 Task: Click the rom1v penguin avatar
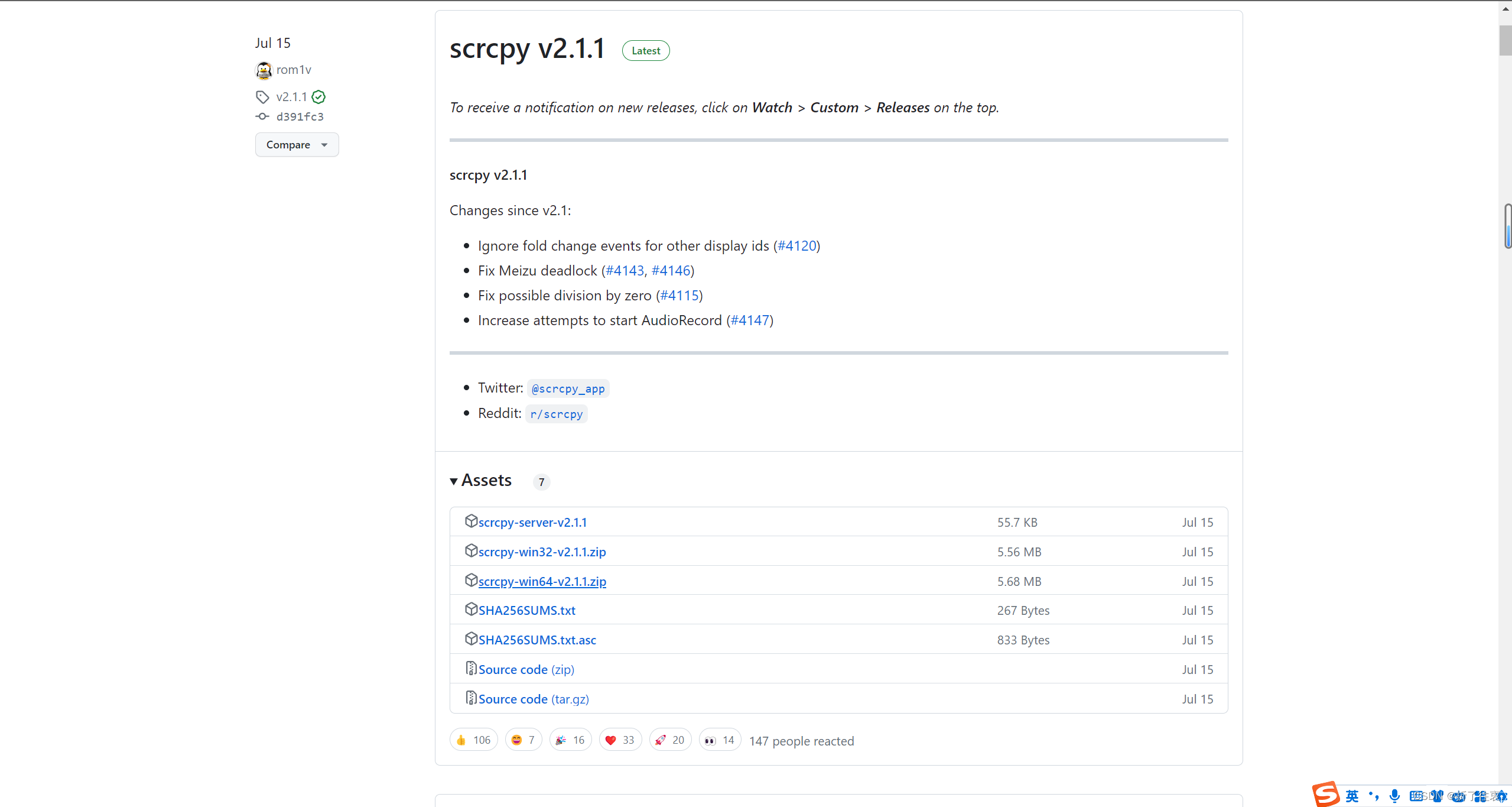[x=264, y=70]
